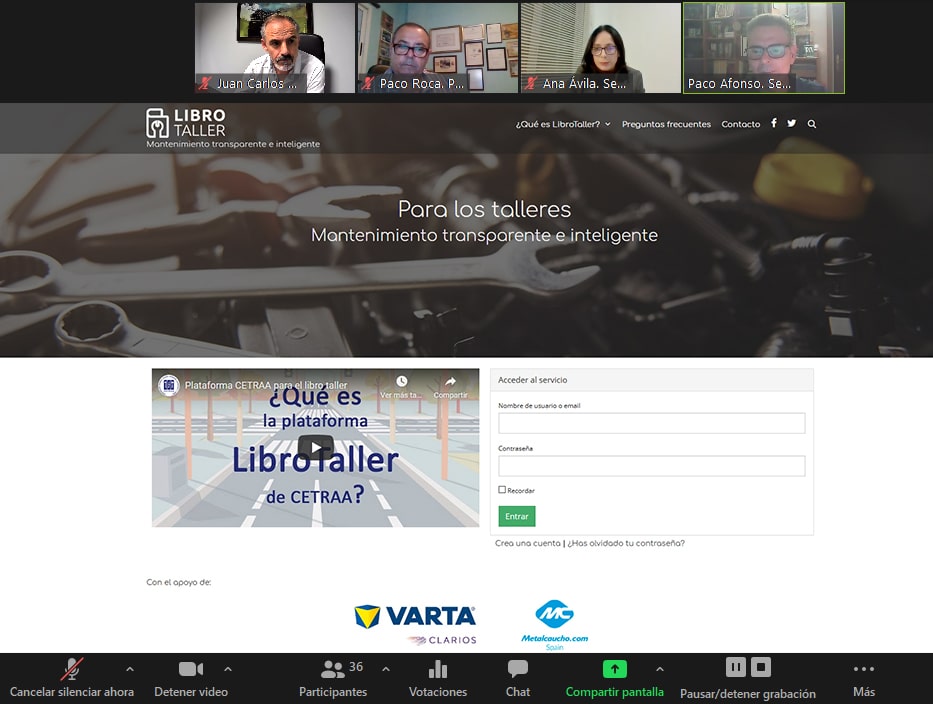Click Acceder al servicio header
This screenshot has height=704, width=933.
click(x=652, y=380)
